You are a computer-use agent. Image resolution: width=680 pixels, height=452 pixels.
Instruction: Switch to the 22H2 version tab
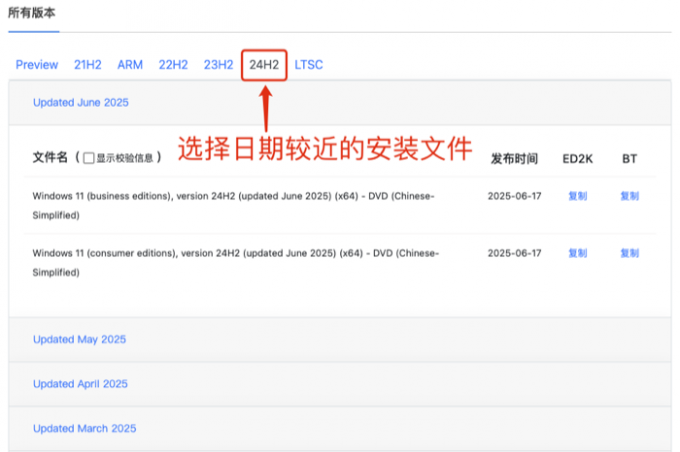173,65
